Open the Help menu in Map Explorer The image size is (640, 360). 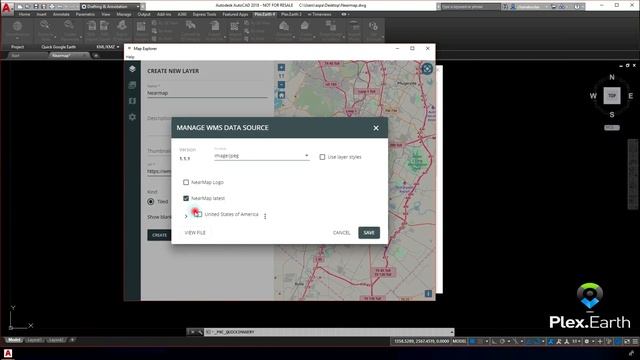pyautogui.click(x=130, y=57)
